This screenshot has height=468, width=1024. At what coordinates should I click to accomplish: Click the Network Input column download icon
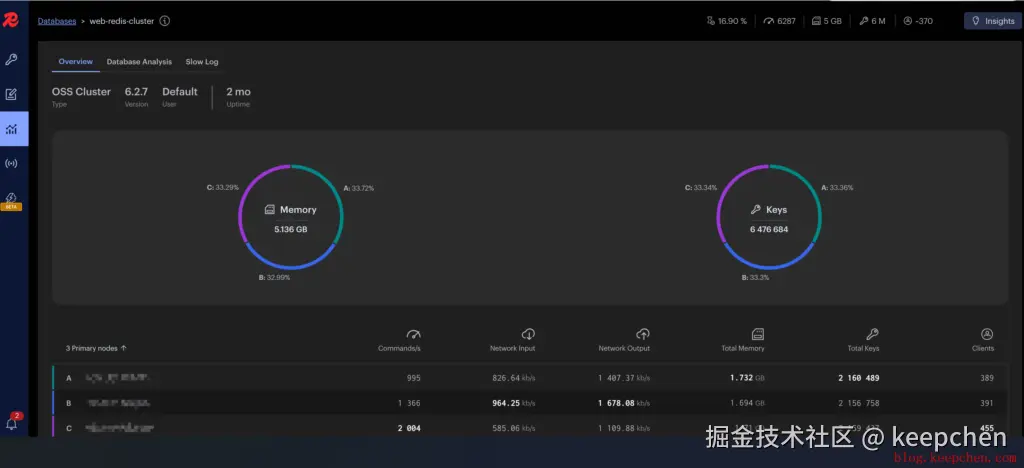[528, 334]
